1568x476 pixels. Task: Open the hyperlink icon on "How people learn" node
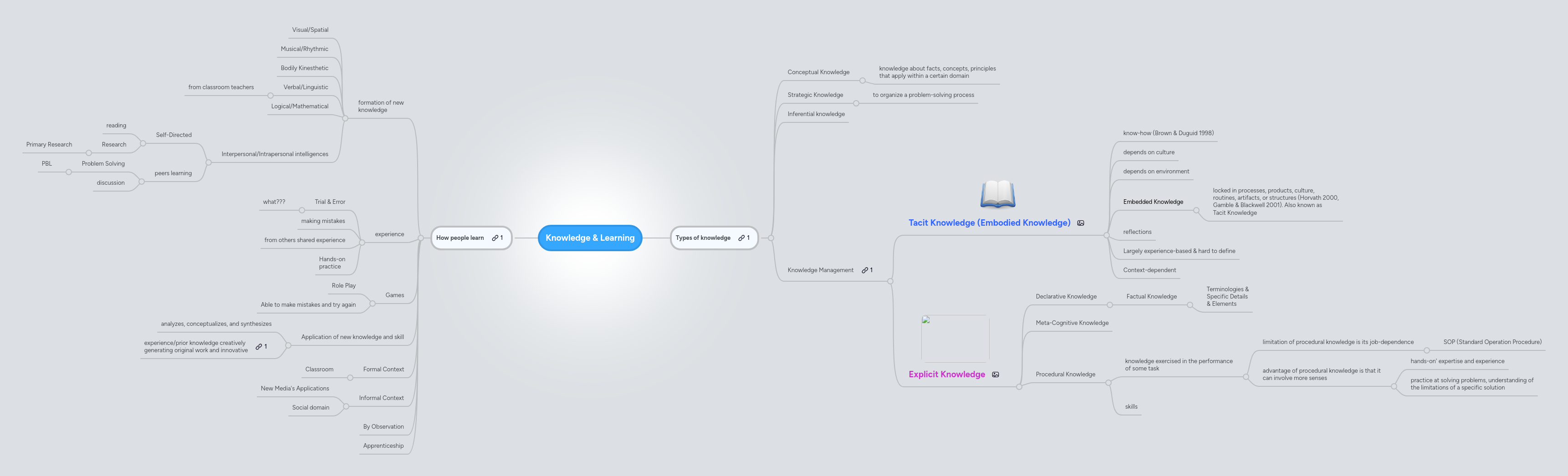coord(496,238)
